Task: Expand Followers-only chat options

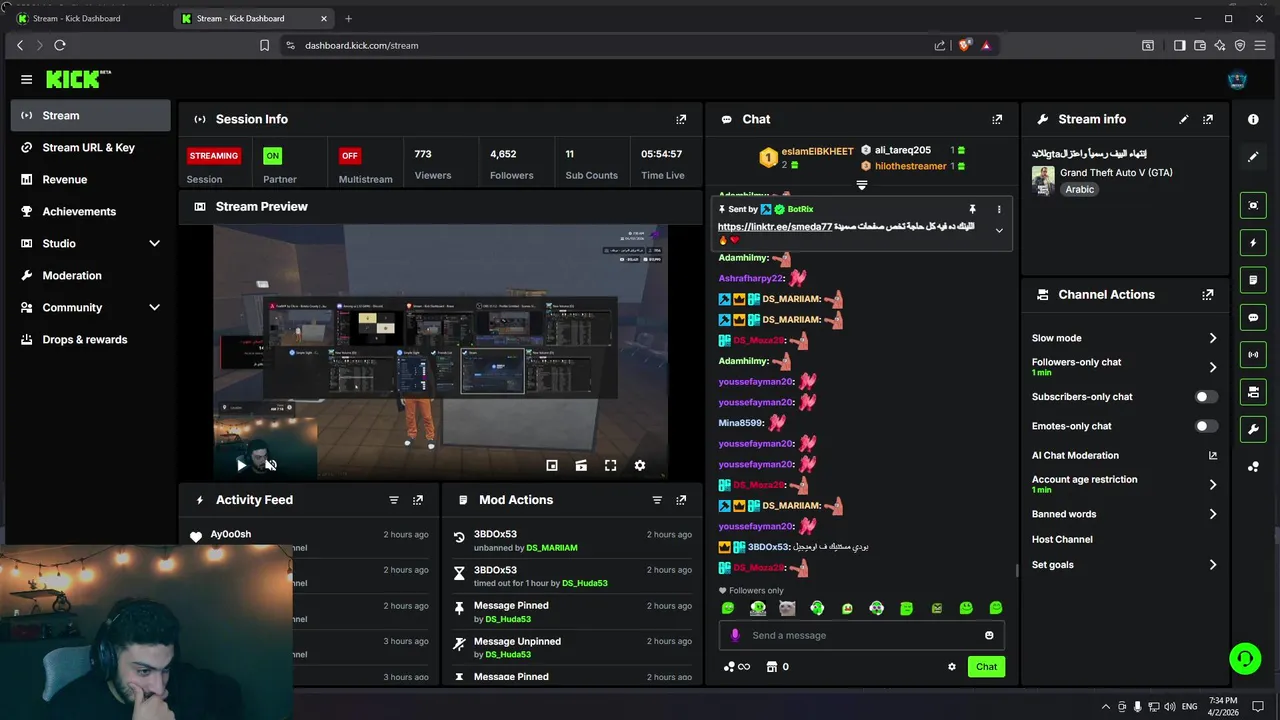Action: coord(1213,367)
